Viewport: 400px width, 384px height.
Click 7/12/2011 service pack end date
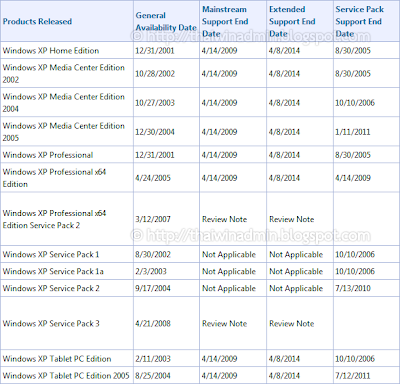[353, 376]
